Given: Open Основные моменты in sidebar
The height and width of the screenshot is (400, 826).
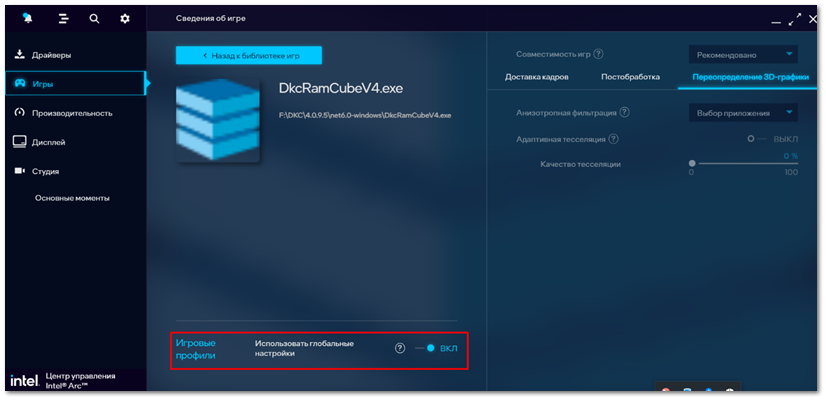Looking at the screenshot, I should (72, 198).
